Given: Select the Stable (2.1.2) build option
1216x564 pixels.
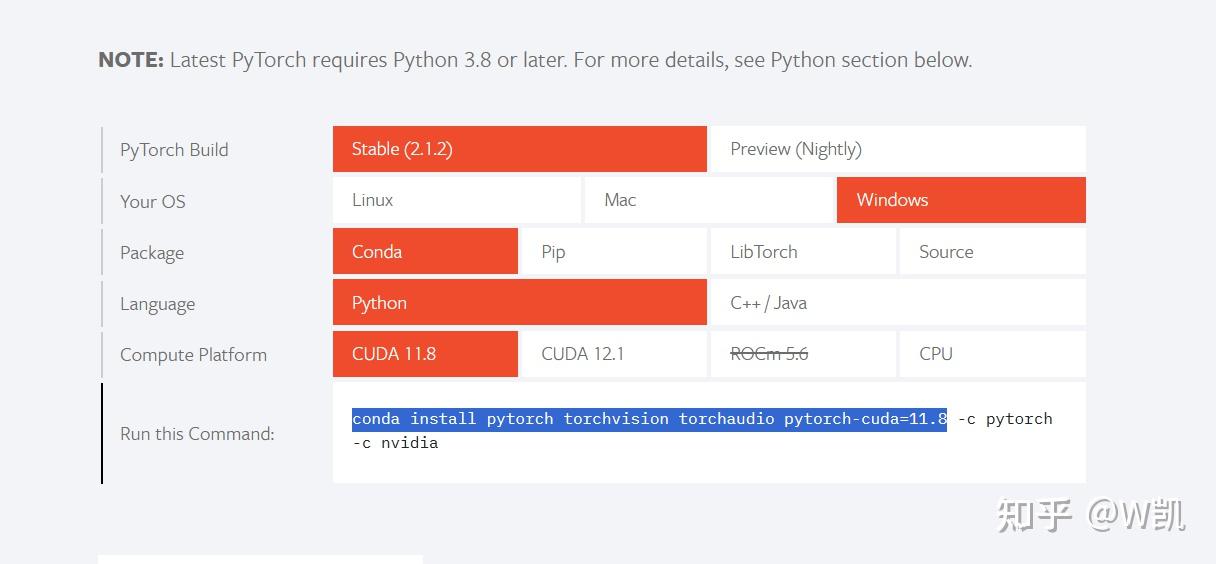Looking at the screenshot, I should tap(519, 149).
